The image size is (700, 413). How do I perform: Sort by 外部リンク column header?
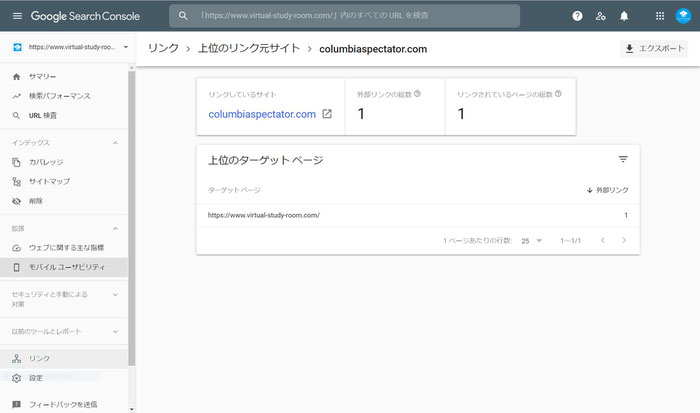coord(608,190)
